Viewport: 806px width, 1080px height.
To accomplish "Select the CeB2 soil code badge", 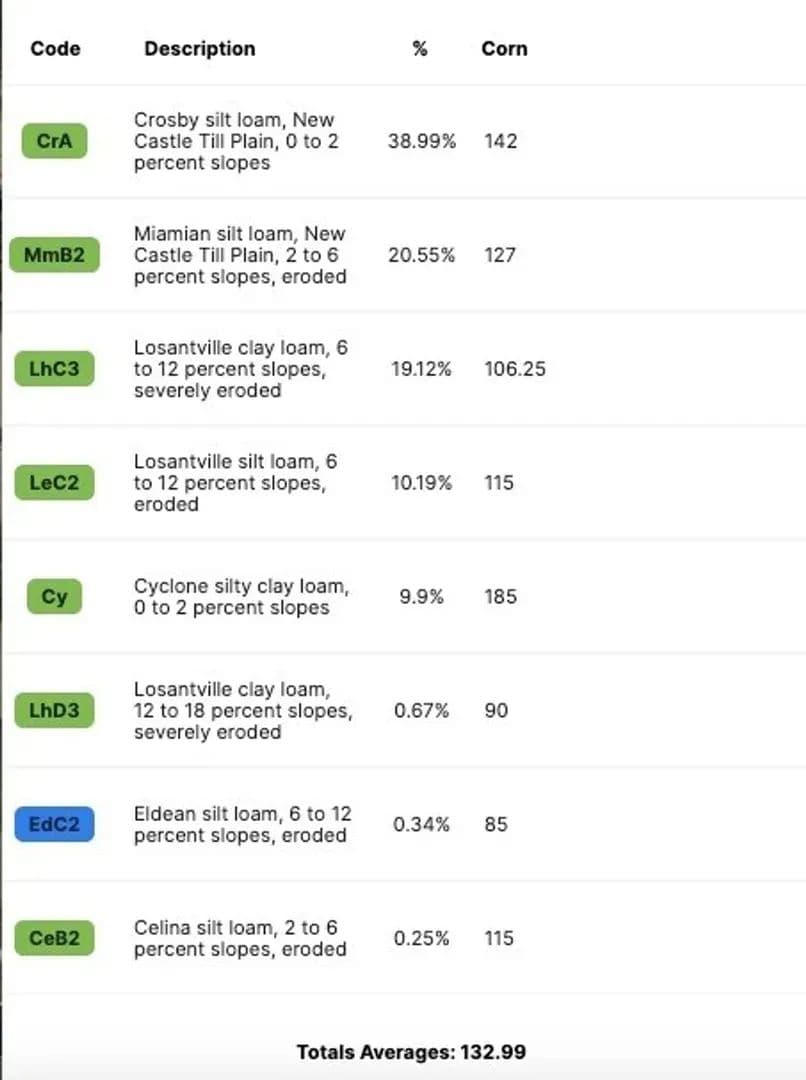I will [x=54, y=939].
